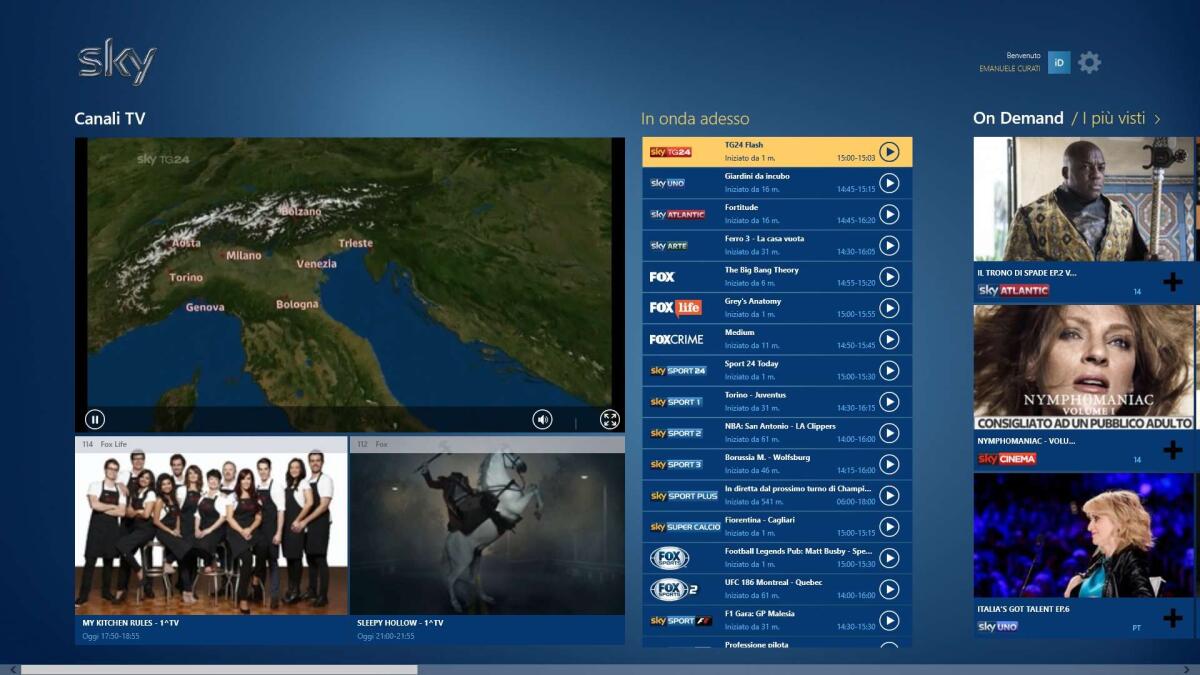Select the Canali TV section header
The width and height of the screenshot is (1200, 675).
pyautogui.click(x=109, y=118)
